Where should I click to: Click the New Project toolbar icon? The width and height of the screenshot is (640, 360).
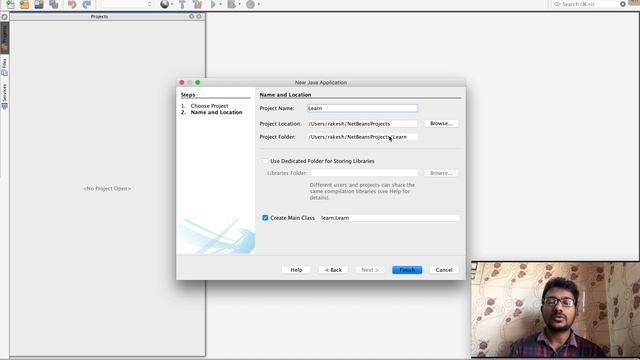[x=24, y=4]
